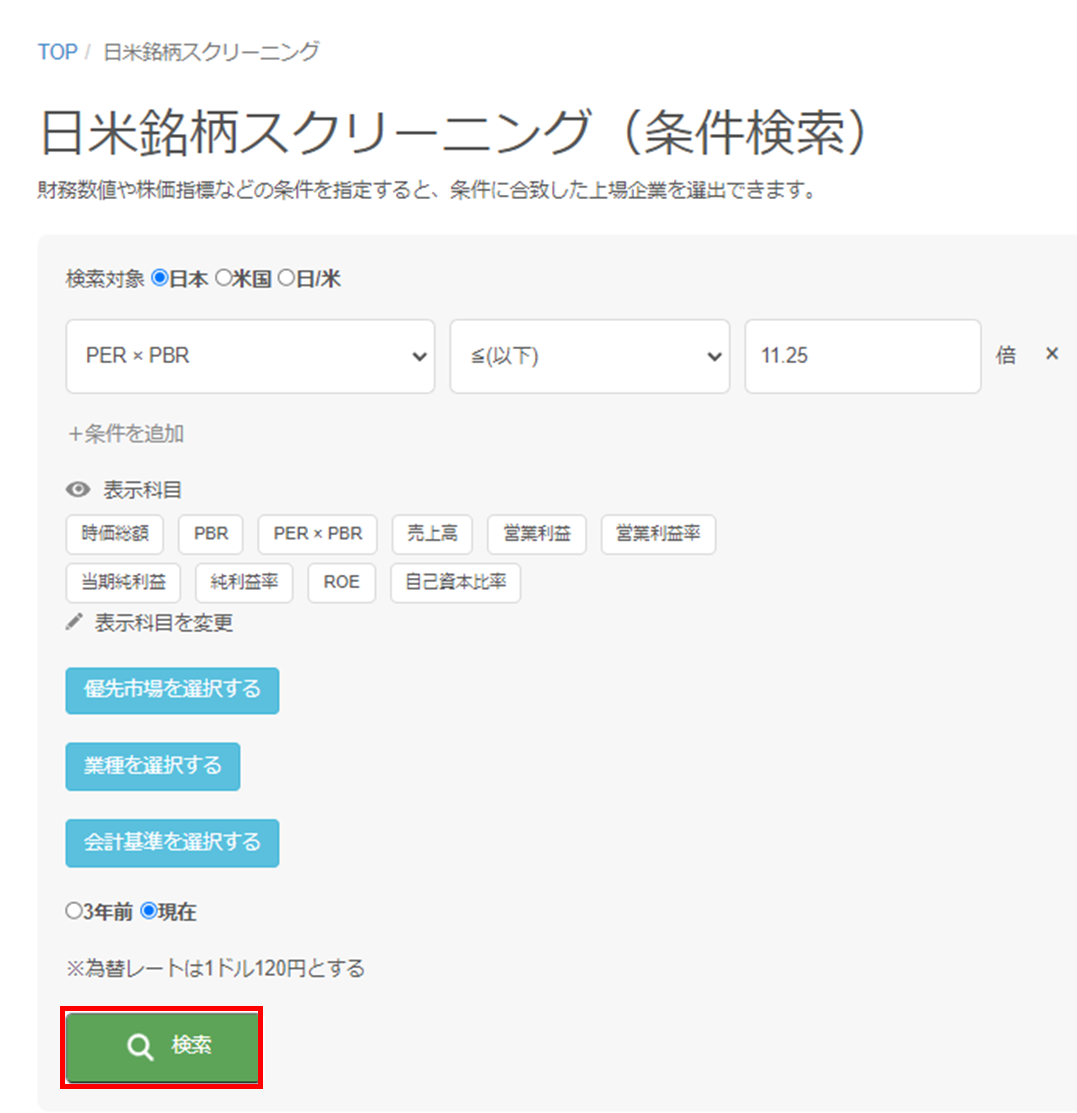
Task: Select the 現在 radio button
Action: (x=148, y=911)
